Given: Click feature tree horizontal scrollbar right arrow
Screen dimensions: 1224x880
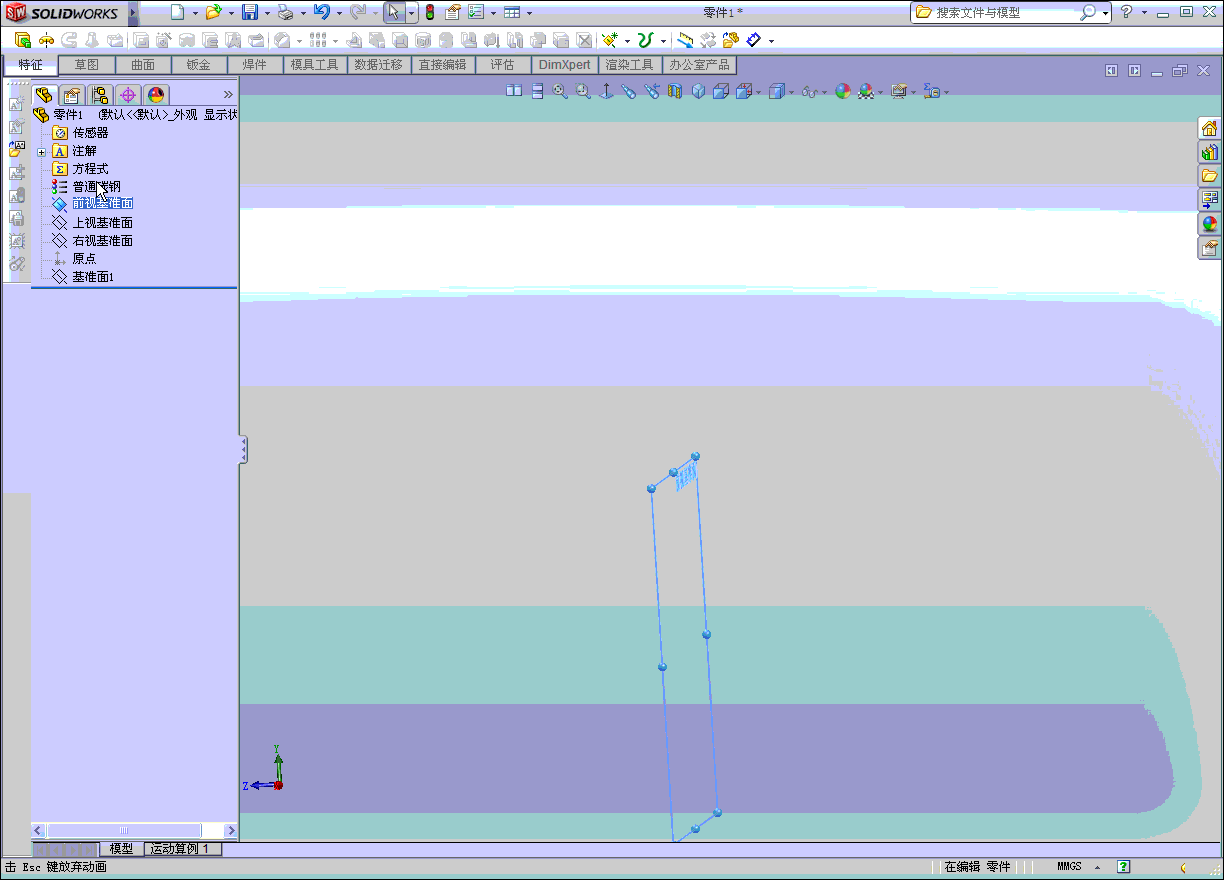Looking at the screenshot, I should pyautogui.click(x=231, y=830).
